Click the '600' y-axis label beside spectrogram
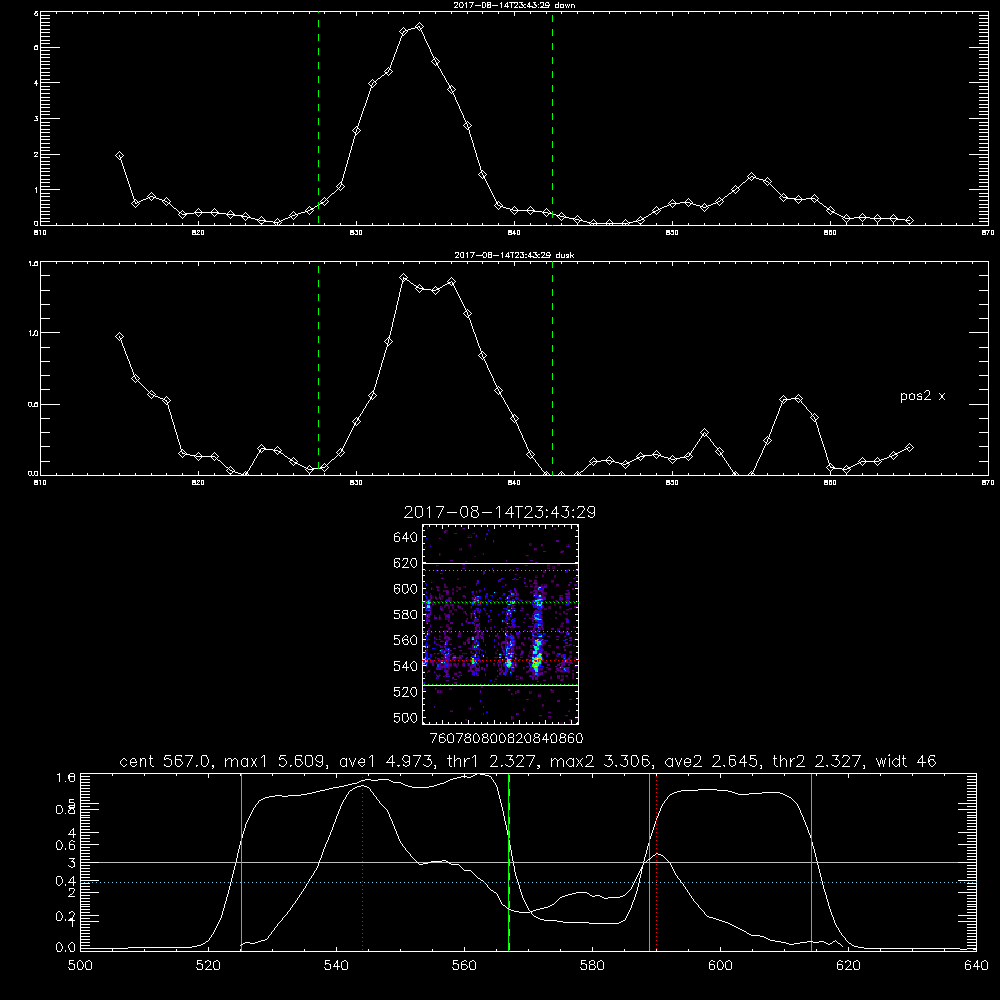 pyautogui.click(x=406, y=589)
